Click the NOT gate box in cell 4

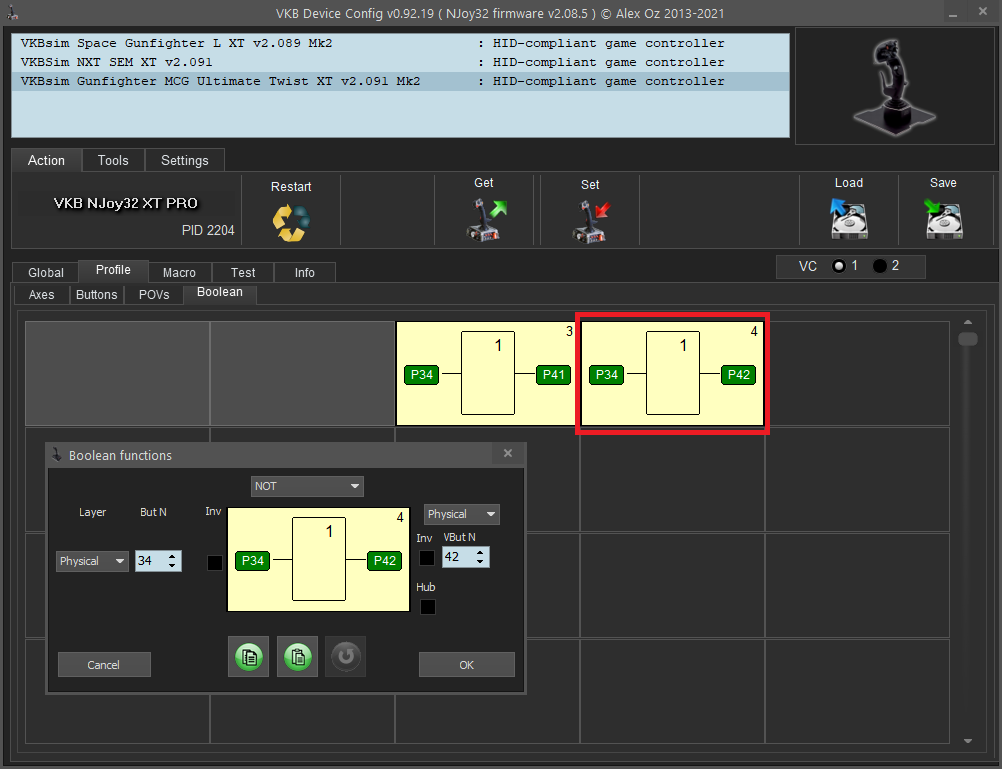[673, 373]
